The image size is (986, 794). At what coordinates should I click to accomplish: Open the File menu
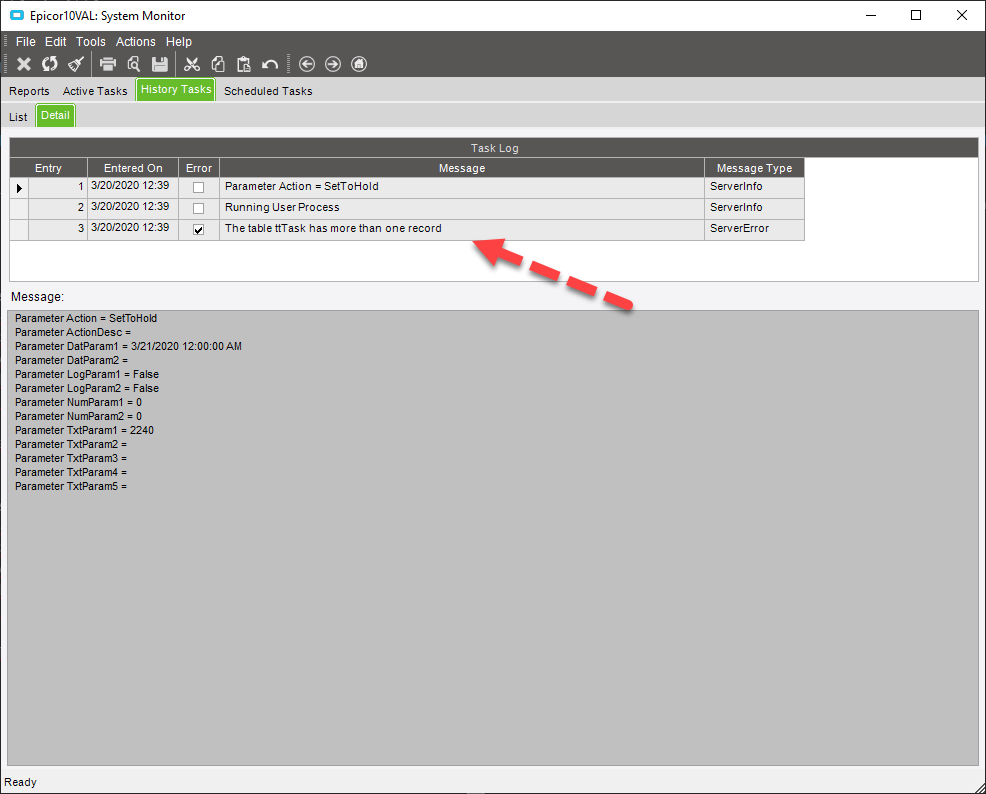26,41
